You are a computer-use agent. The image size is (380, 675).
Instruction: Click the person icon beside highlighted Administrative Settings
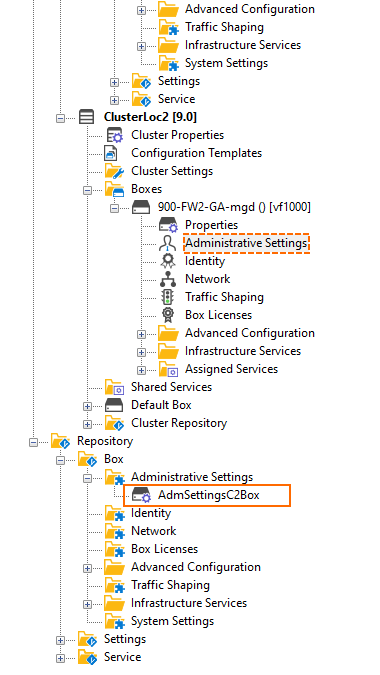tap(167, 243)
